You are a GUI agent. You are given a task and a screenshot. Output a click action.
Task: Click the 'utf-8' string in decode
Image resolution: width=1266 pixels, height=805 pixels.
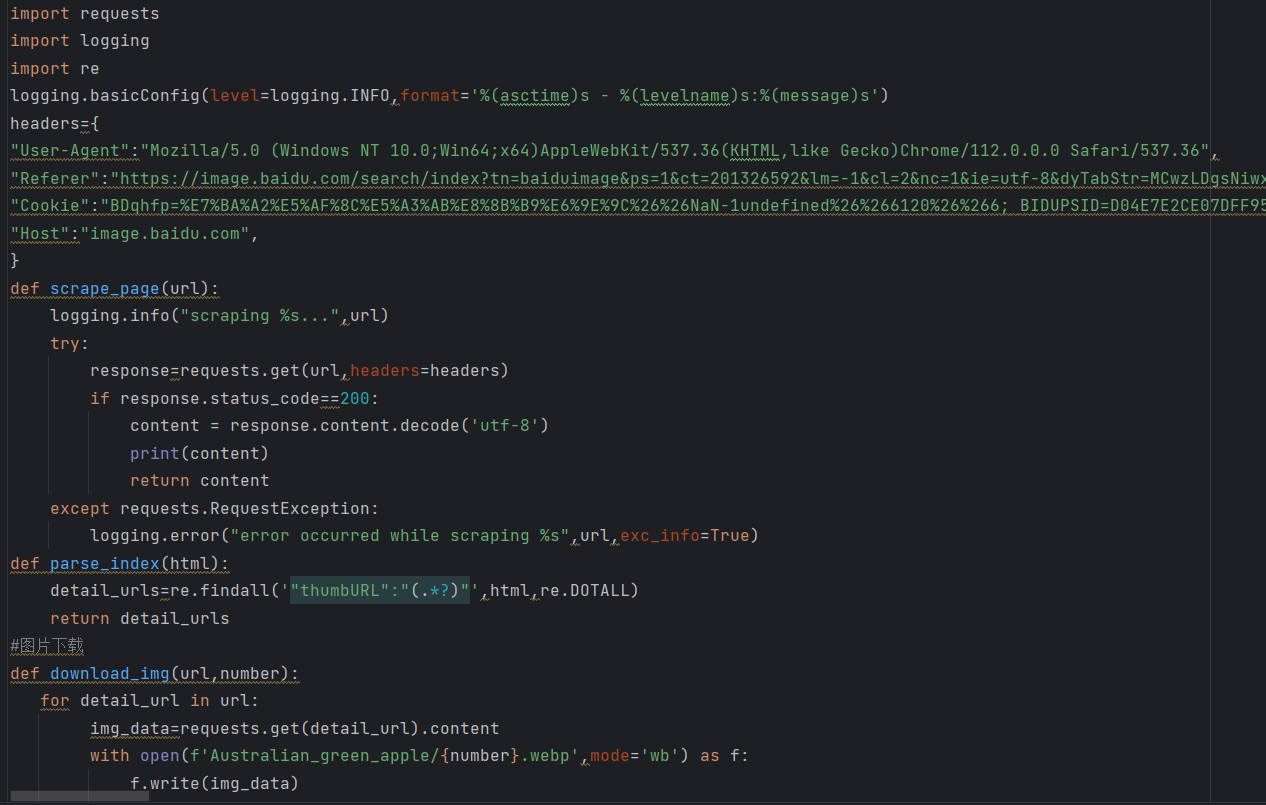[505, 425]
